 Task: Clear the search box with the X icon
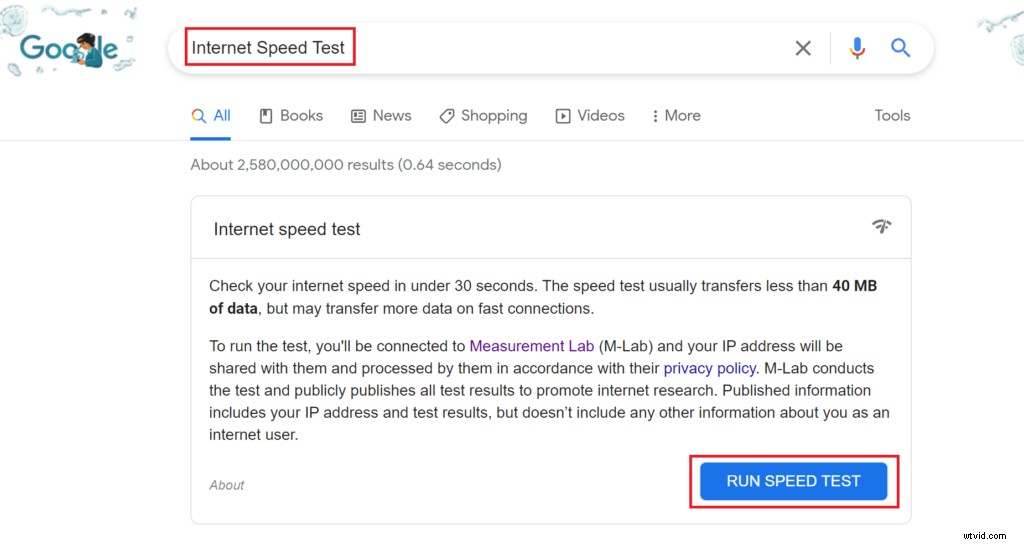click(803, 48)
